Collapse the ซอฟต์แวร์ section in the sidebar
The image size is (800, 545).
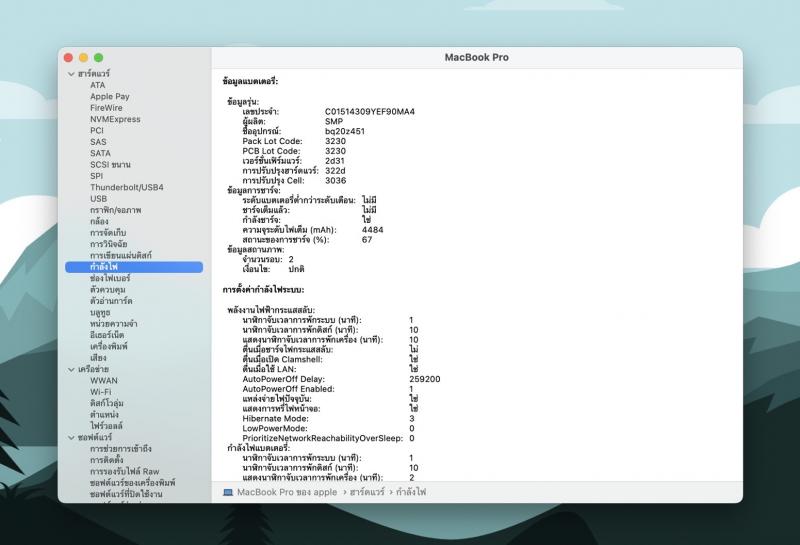pos(71,438)
